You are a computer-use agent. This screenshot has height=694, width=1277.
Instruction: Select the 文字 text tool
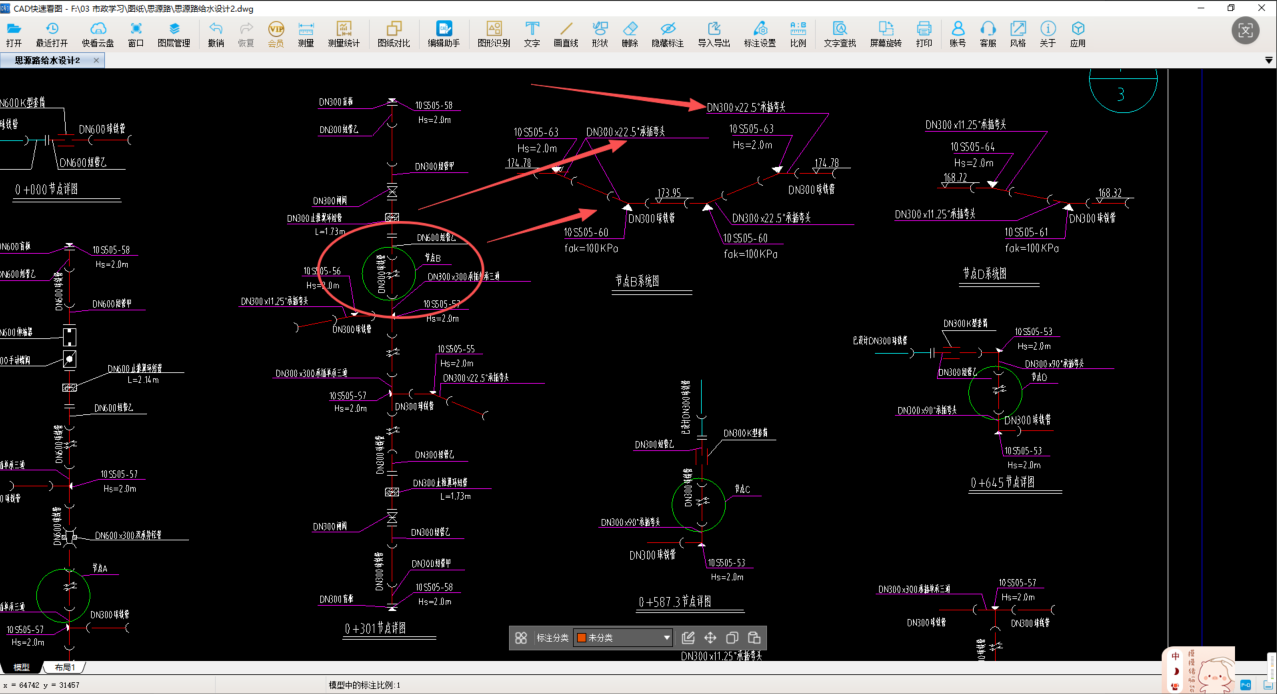(x=532, y=35)
